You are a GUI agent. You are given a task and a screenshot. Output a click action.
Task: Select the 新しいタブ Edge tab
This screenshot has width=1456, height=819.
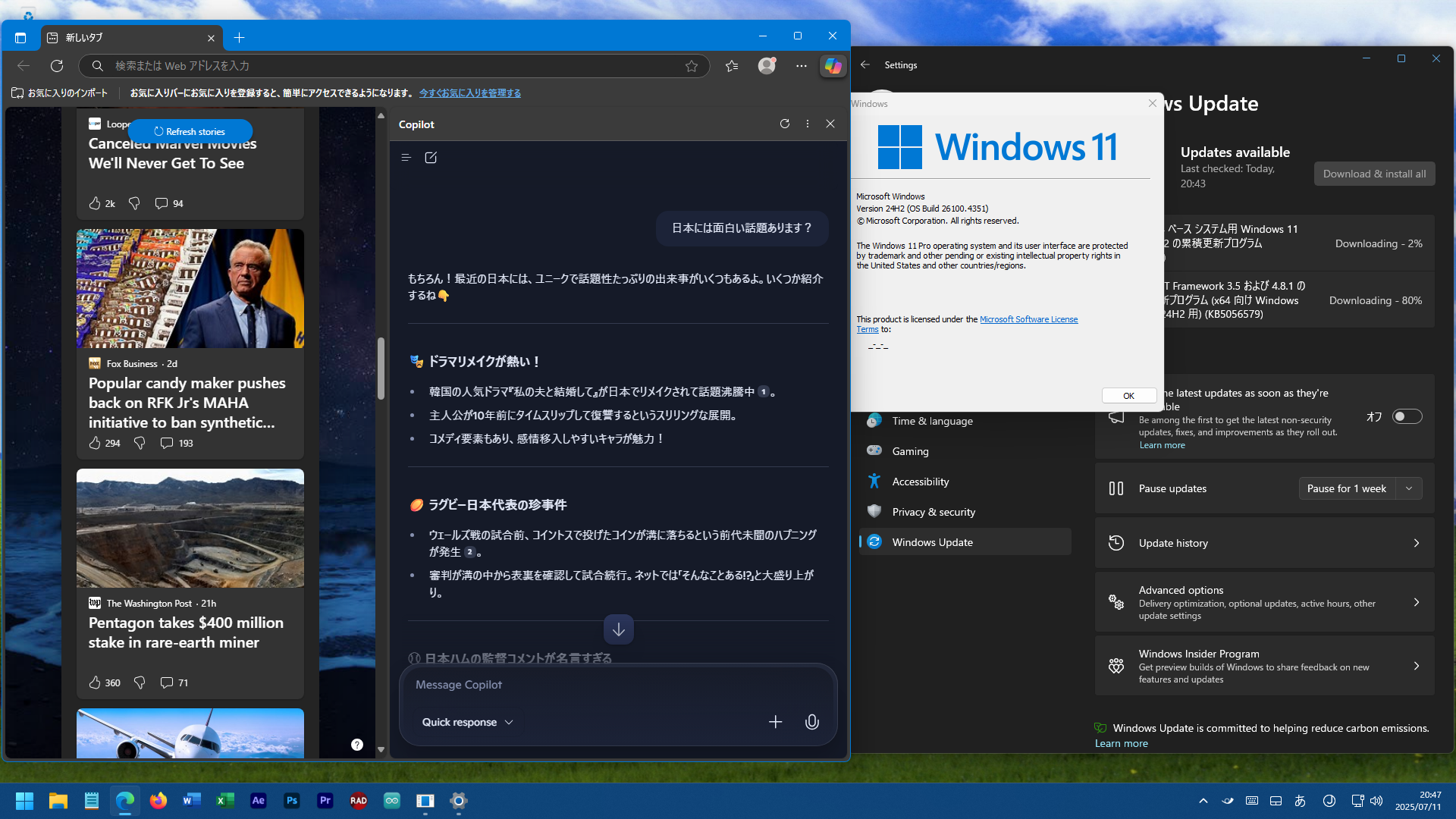pyautogui.click(x=130, y=38)
